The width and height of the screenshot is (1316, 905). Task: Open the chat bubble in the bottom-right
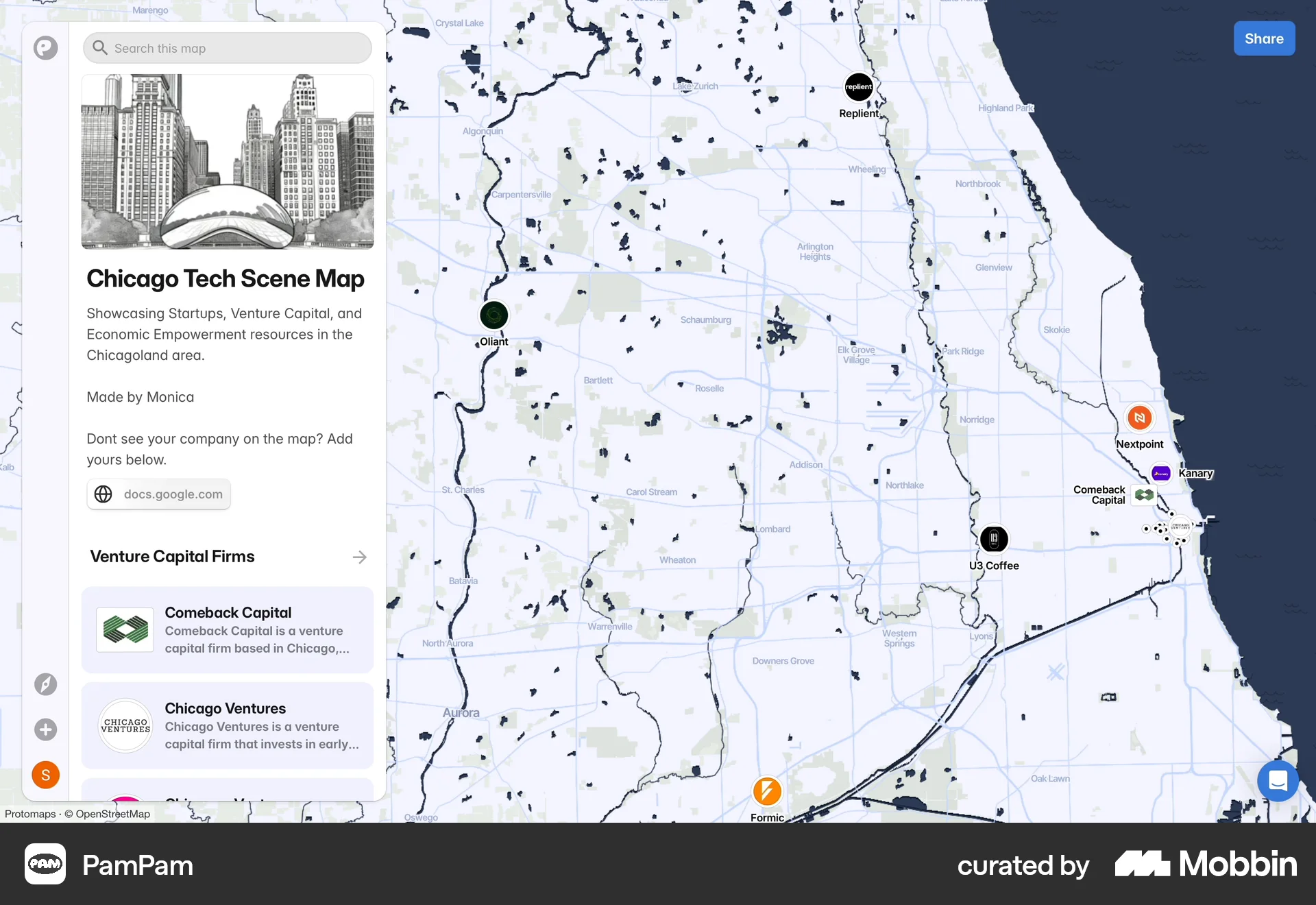pos(1277,781)
